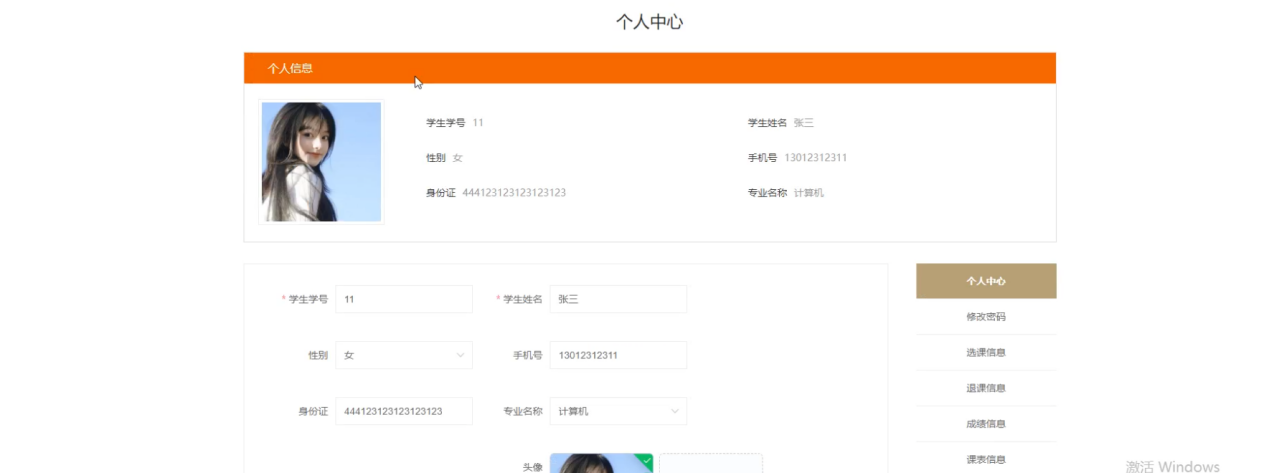1269x473 pixels.
Task: Click the 学生学号 value 11 in info card
Action: [478, 123]
